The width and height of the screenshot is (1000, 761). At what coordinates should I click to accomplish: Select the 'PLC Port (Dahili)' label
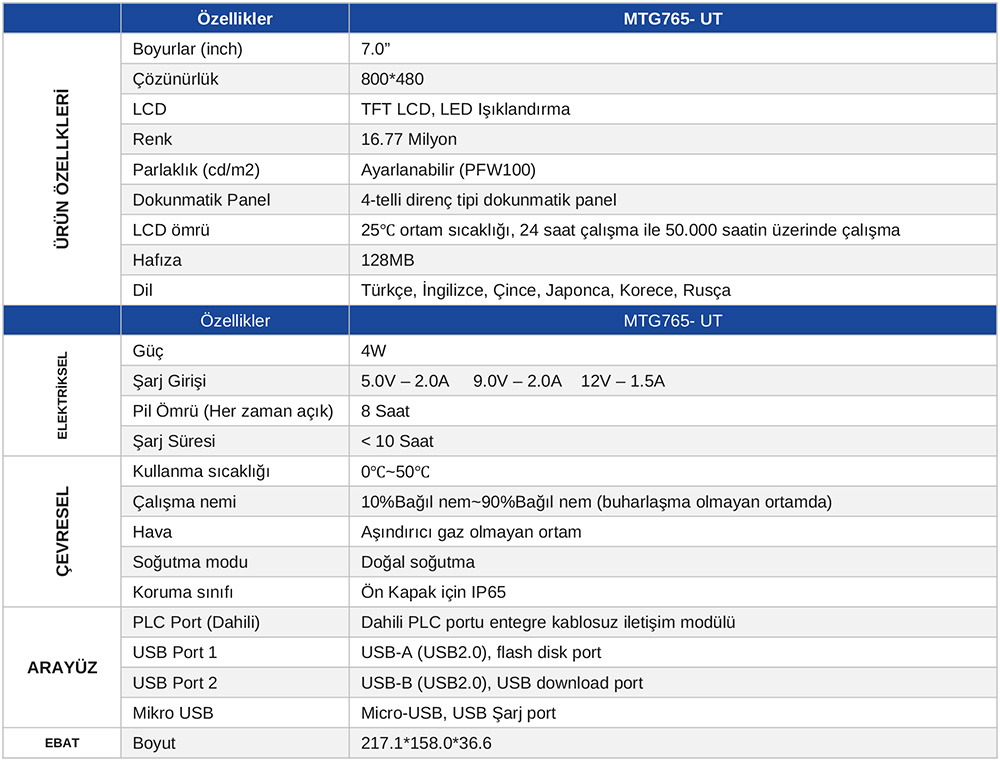point(196,622)
